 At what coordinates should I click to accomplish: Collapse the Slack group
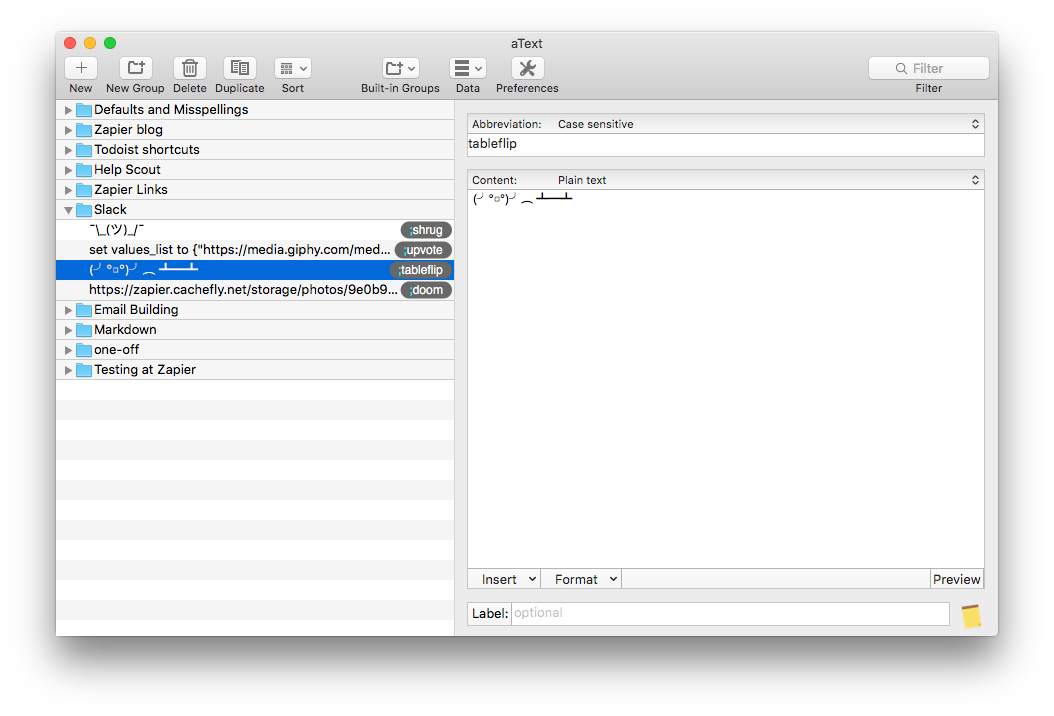[68, 210]
